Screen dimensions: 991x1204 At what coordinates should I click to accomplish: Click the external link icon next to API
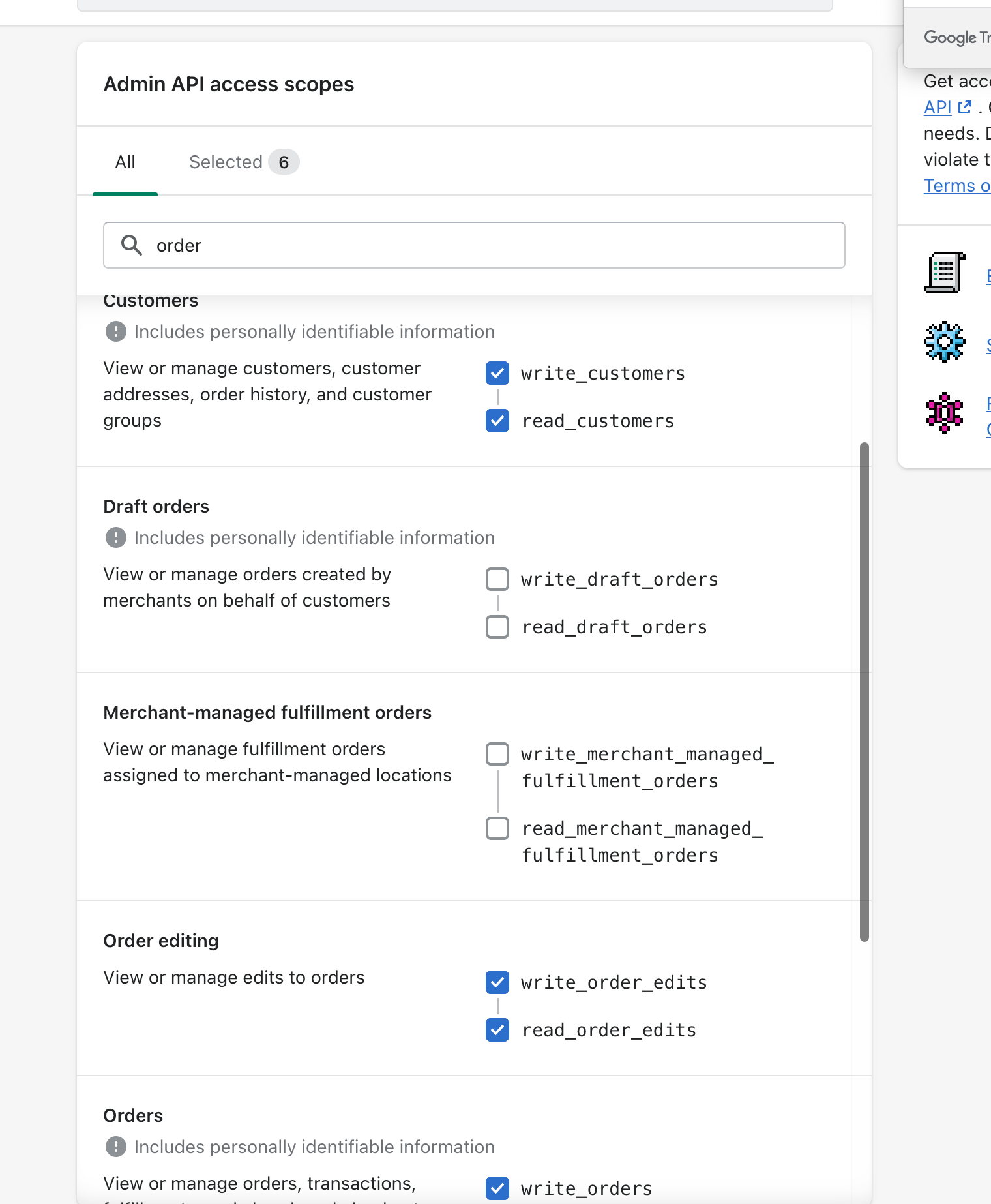click(965, 107)
